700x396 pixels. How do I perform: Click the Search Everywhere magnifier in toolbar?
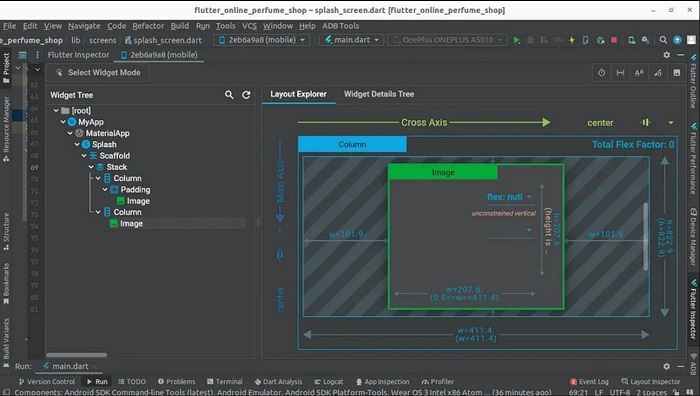pos(663,40)
